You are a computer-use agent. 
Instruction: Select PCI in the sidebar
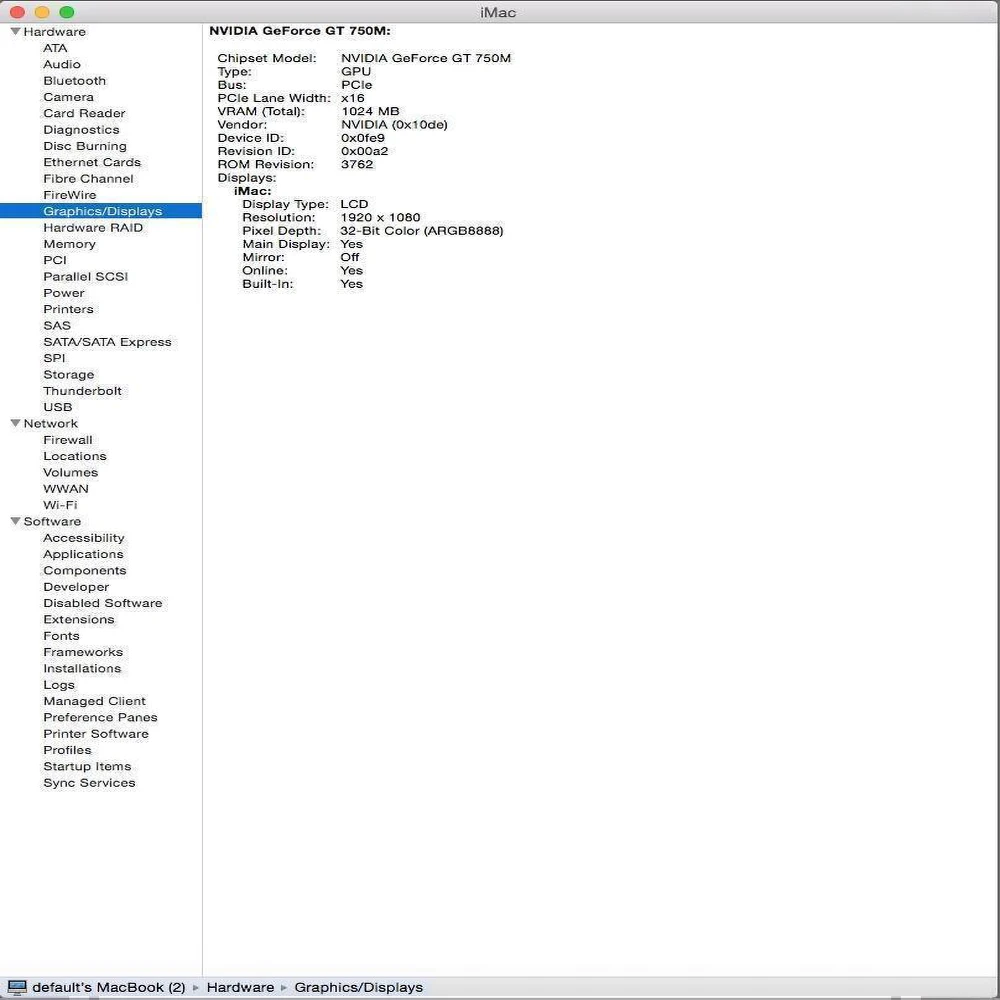55,260
